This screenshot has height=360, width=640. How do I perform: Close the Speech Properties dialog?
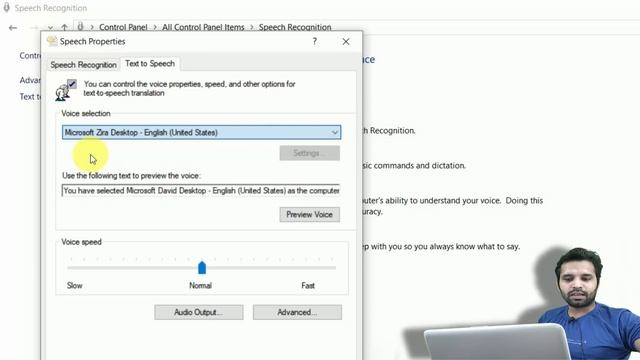pos(346,42)
